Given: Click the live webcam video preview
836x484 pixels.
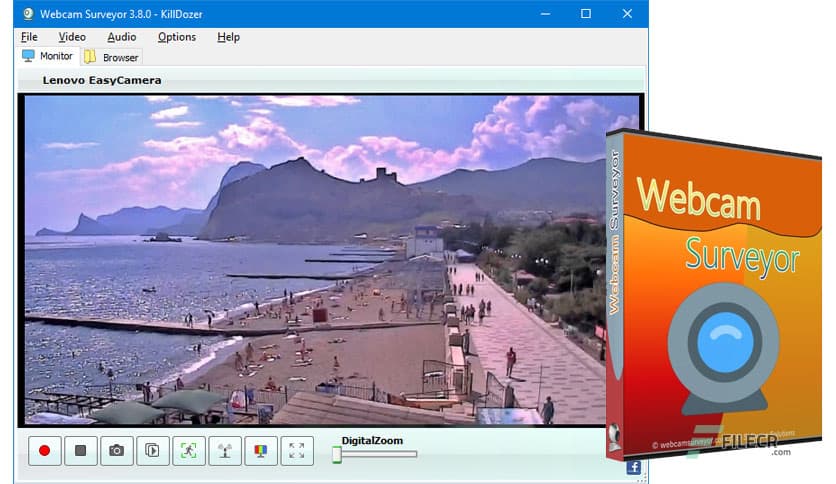Looking at the screenshot, I should click(331, 260).
